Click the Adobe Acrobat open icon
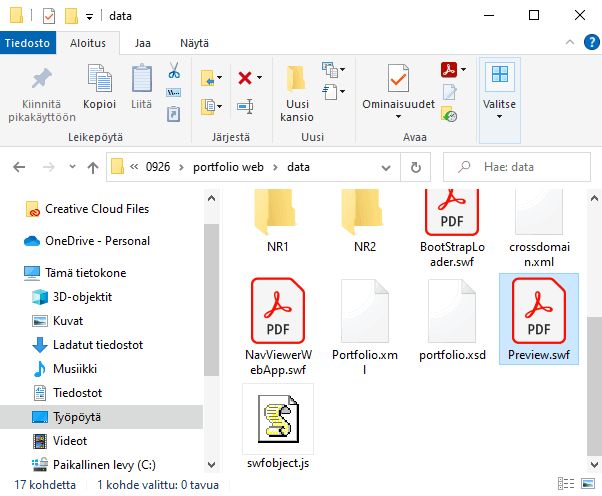Screen dimensions: 602x496 pos(449,69)
